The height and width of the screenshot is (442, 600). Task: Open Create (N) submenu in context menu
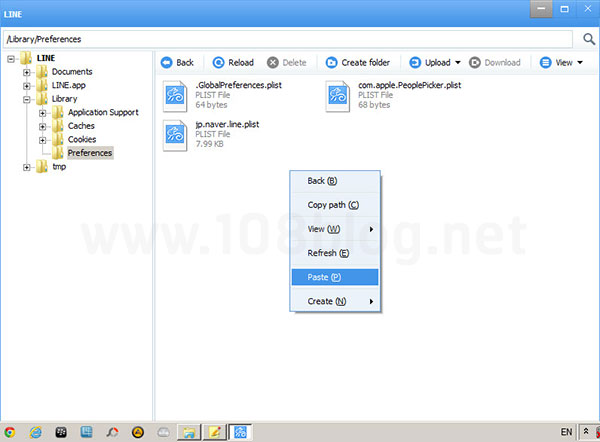click(335, 301)
